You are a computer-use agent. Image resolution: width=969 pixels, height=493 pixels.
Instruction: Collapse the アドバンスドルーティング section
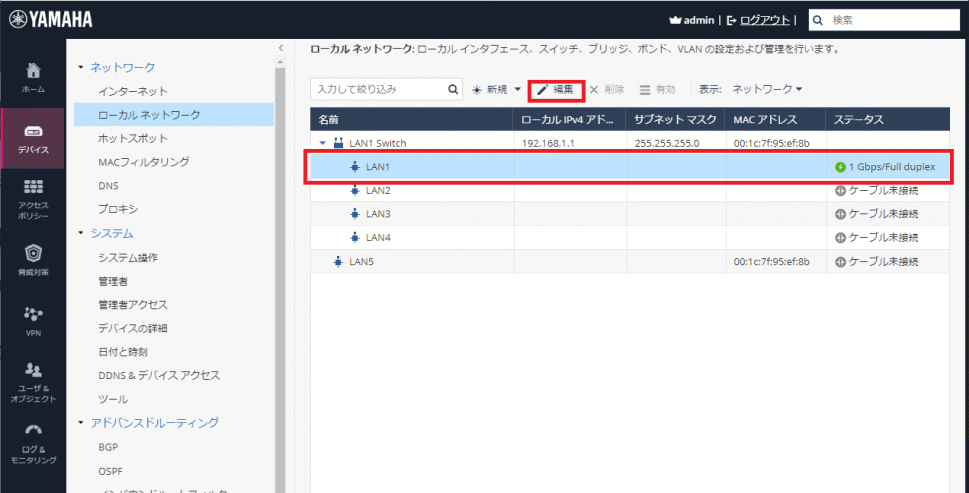pyautogui.click(x=81, y=423)
